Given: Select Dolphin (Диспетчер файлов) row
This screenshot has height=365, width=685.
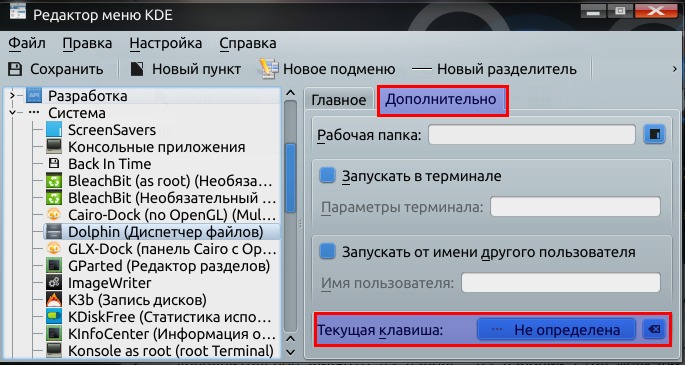Looking at the screenshot, I should pos(162,232).
